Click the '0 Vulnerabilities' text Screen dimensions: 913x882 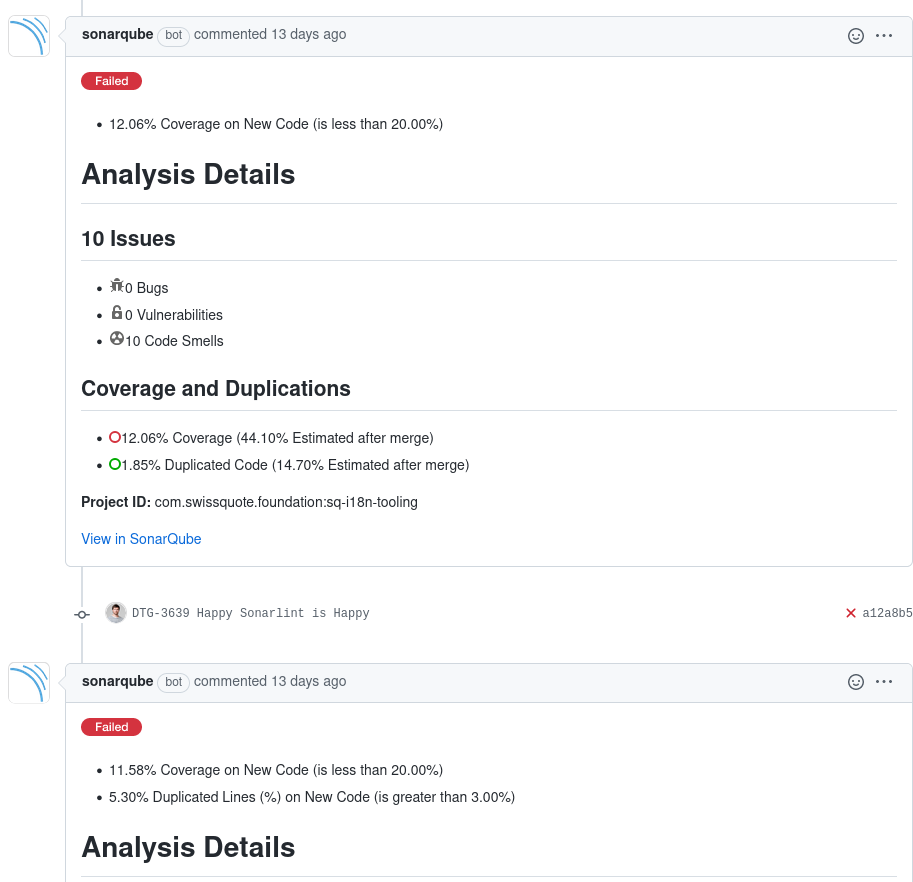click(174, 315)
